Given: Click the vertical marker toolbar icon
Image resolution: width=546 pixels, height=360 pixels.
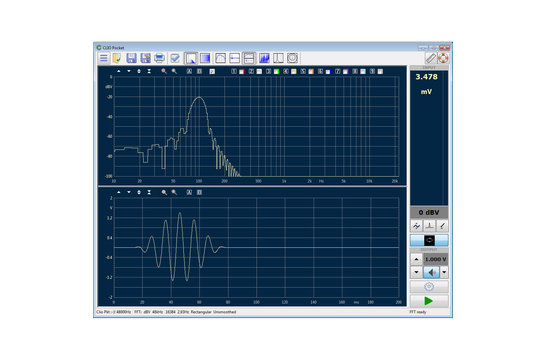Looking at the screenshot, I should [278, 58].
